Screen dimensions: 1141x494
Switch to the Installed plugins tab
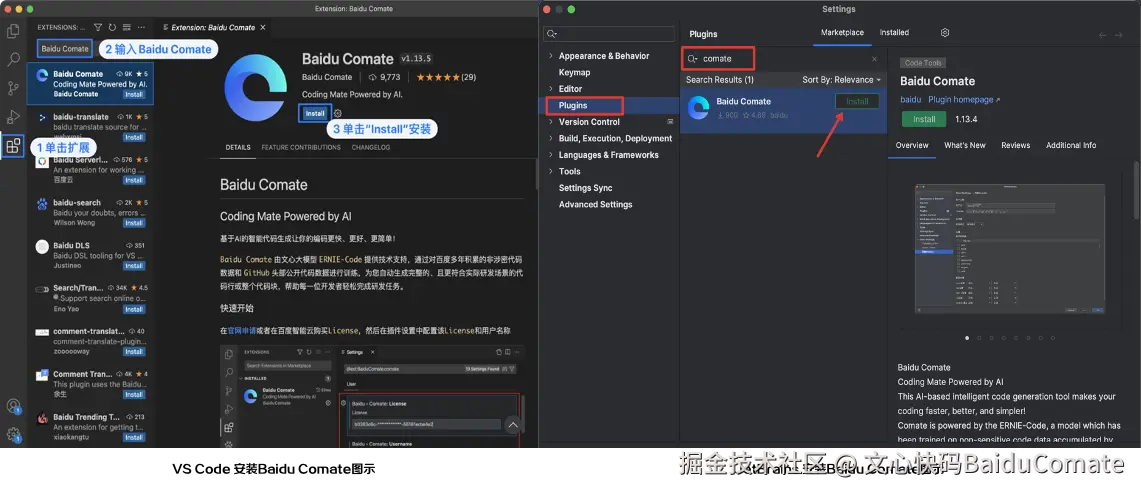click(894, 33)
